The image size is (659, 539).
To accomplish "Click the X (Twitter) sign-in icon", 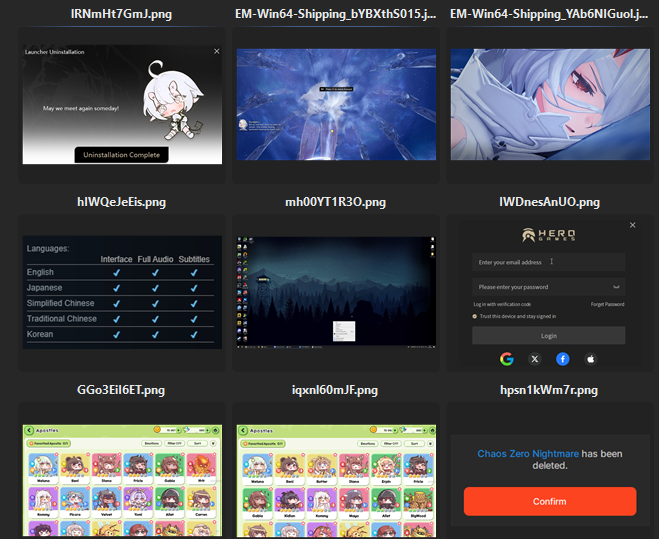I will [535, 359].
